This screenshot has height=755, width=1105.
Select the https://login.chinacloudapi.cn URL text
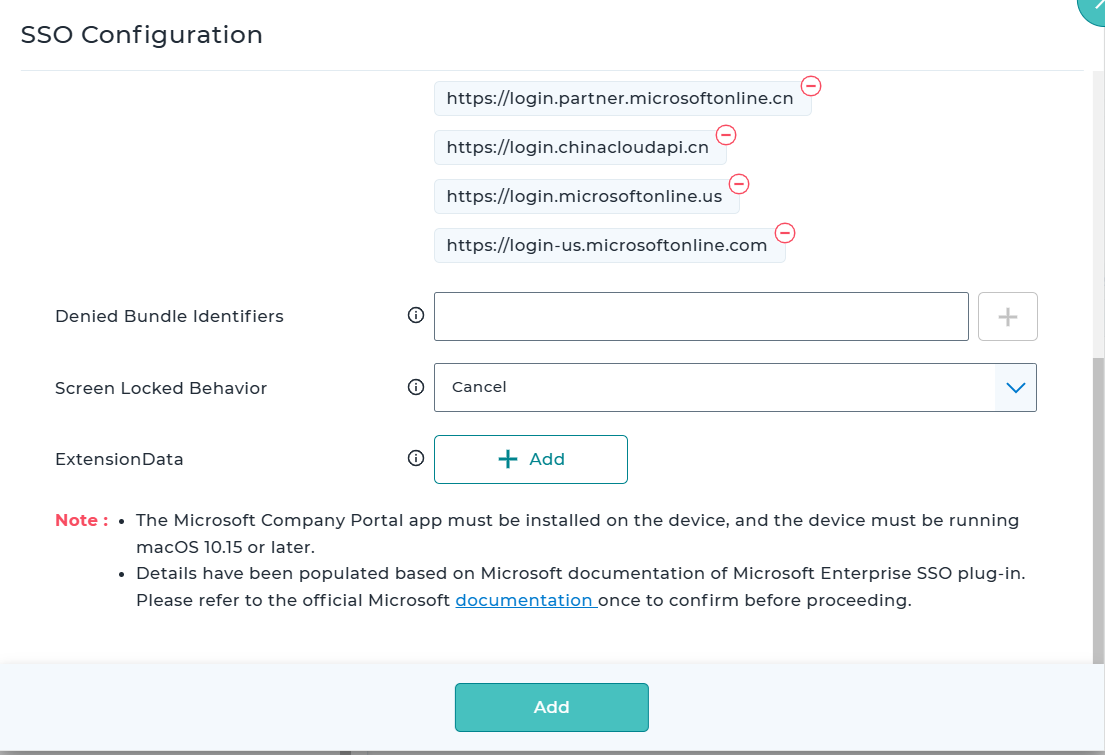tap(578, 147)
